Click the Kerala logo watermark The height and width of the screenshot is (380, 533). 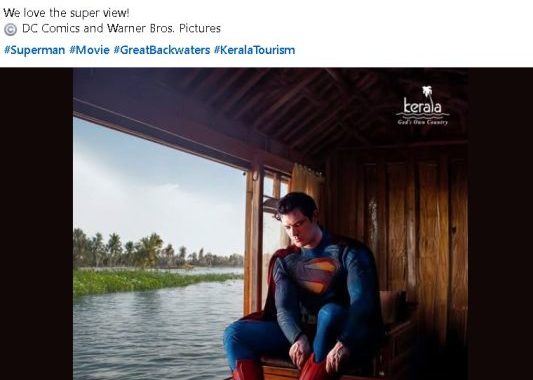tap(423, 106)
